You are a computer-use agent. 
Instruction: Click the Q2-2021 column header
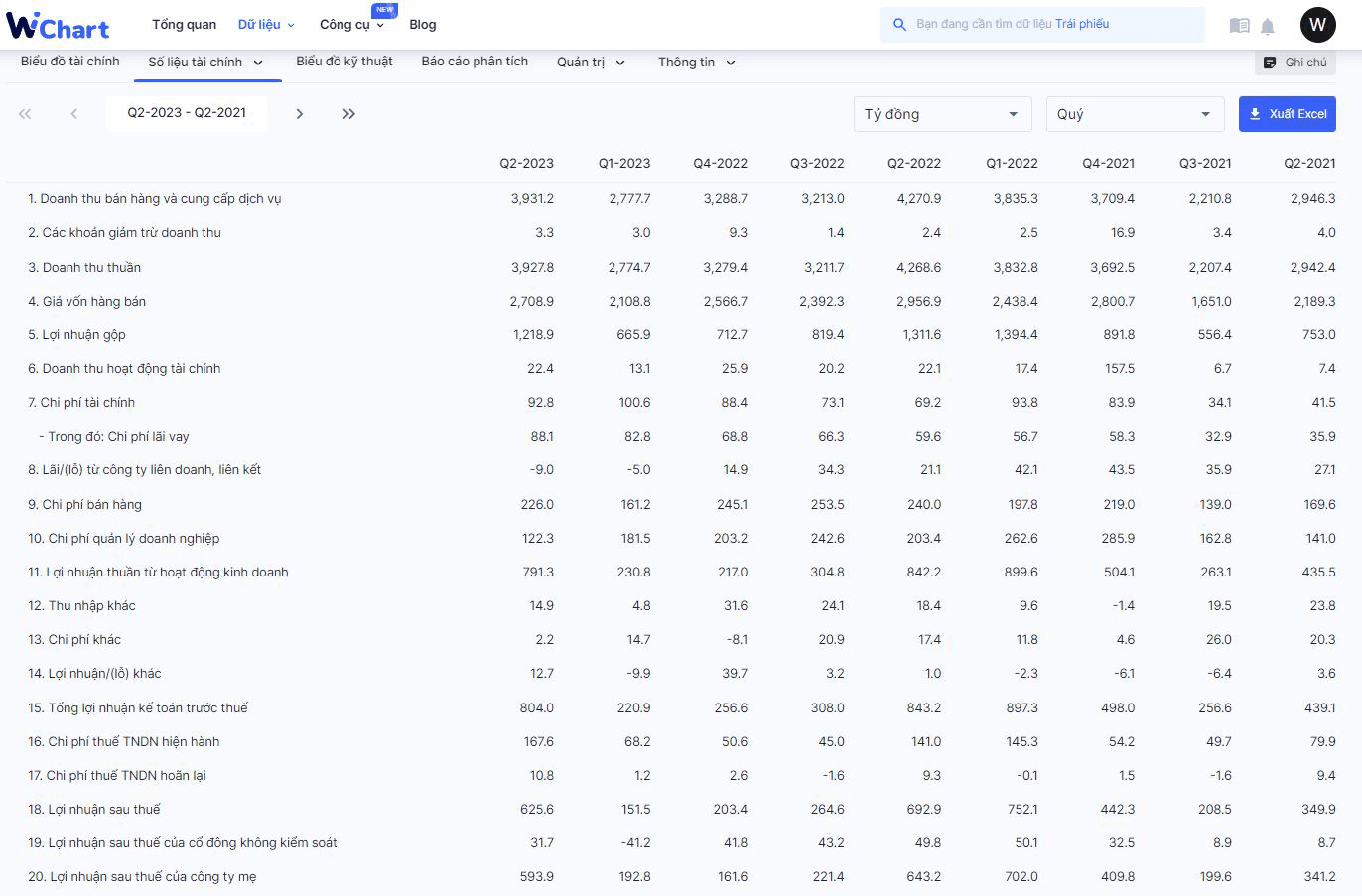click(1309, 163)
